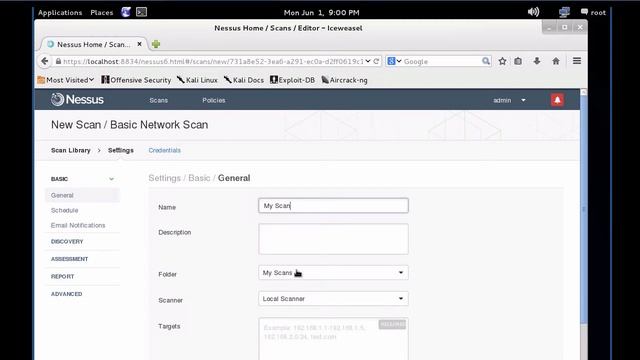The height and width of the screenshot is (360, 640).
Task: Open the Kali Linux bookmark
Action: click(197, 80)
